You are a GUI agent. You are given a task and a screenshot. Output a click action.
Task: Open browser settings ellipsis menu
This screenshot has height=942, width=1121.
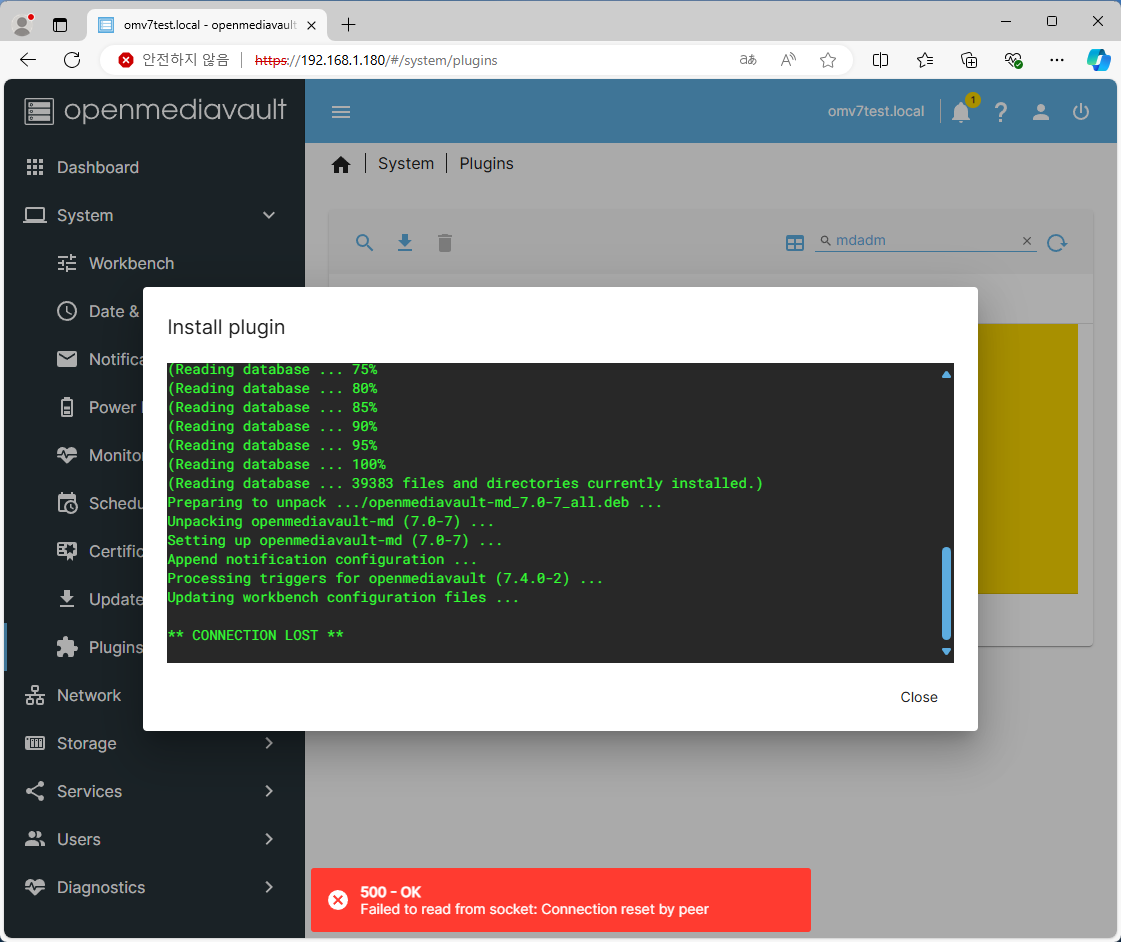pos(1057,60)
